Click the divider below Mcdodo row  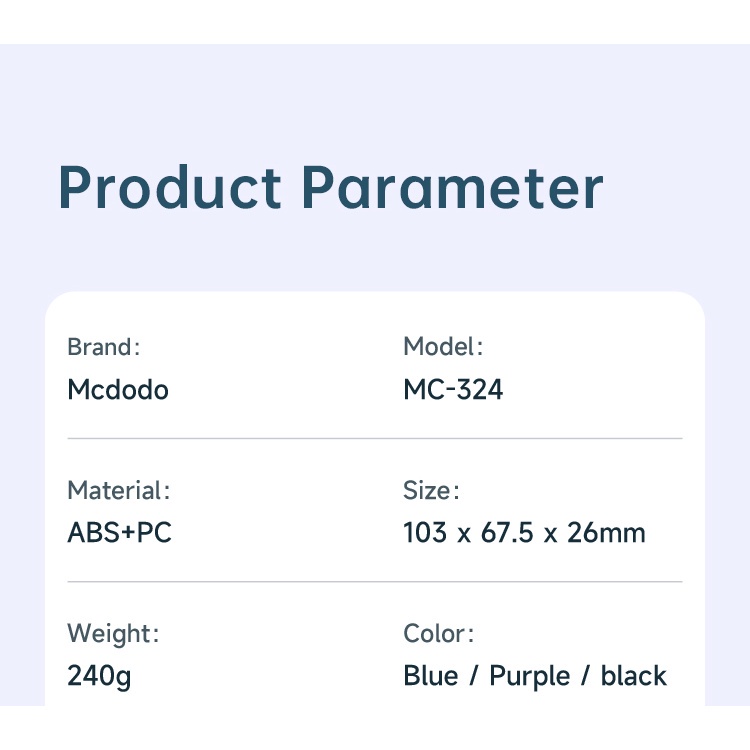pyautogui.click(x=375, y=438)
